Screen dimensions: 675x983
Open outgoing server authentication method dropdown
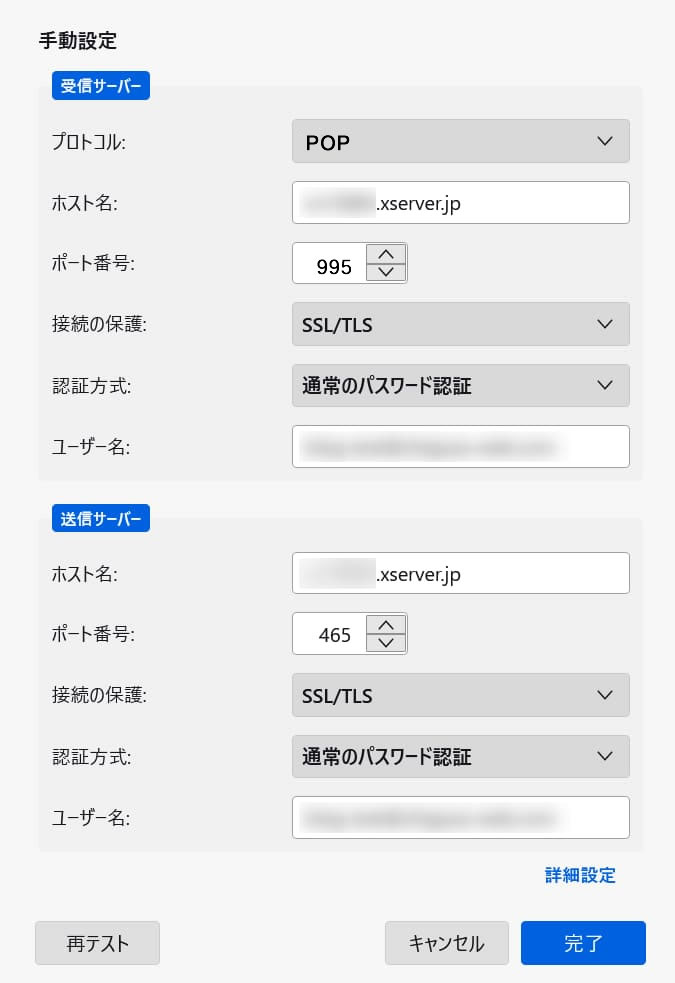pos(460,757)
